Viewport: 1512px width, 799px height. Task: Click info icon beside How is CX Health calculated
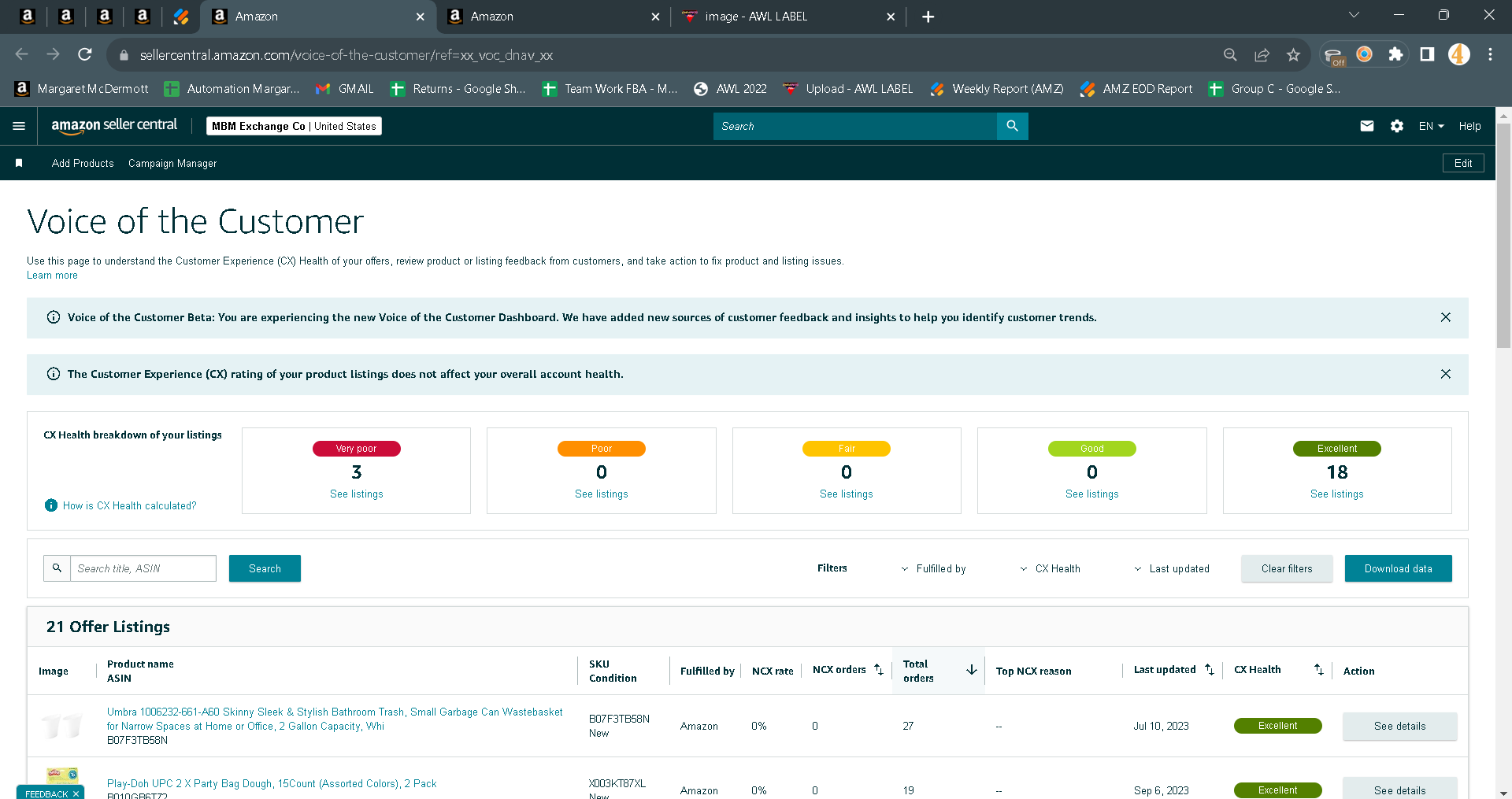coord(51,505)
